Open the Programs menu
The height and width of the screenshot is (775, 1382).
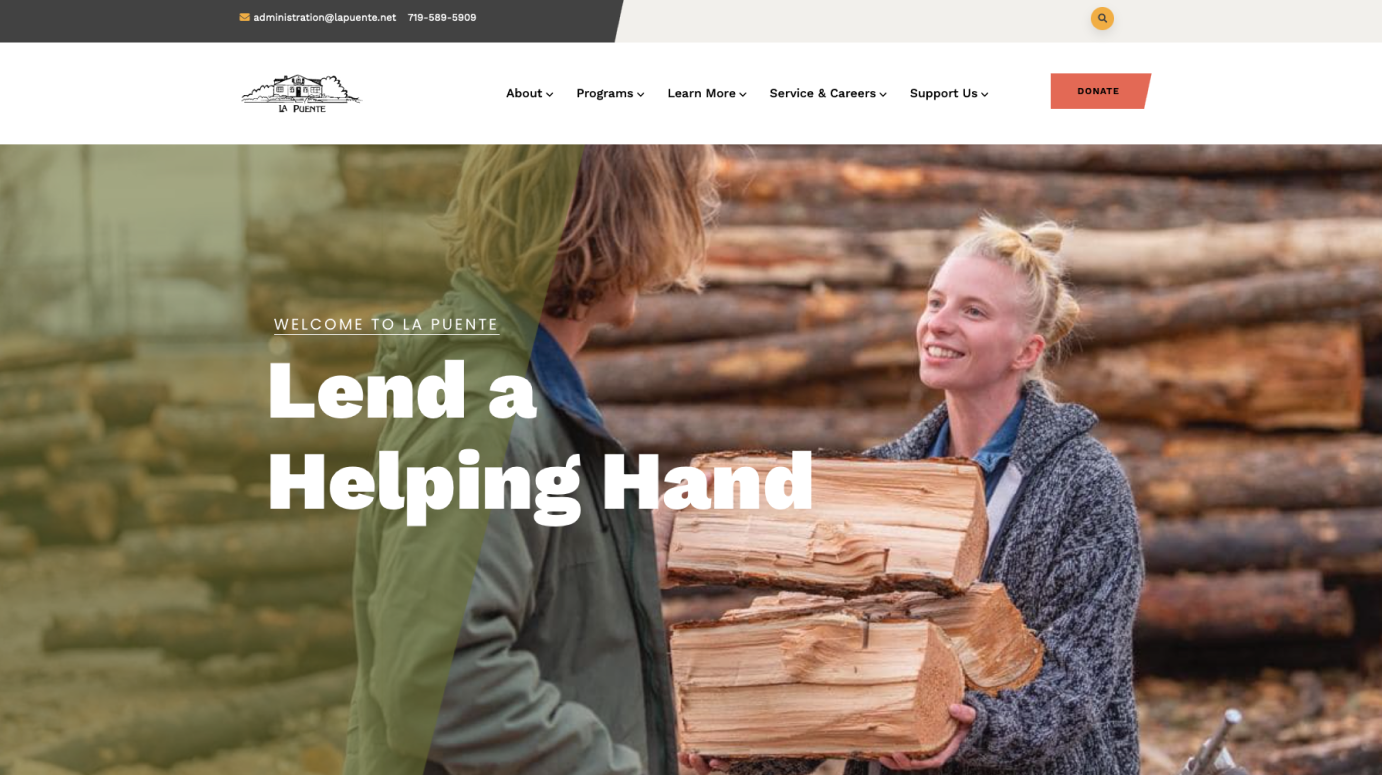click(605, 93)
